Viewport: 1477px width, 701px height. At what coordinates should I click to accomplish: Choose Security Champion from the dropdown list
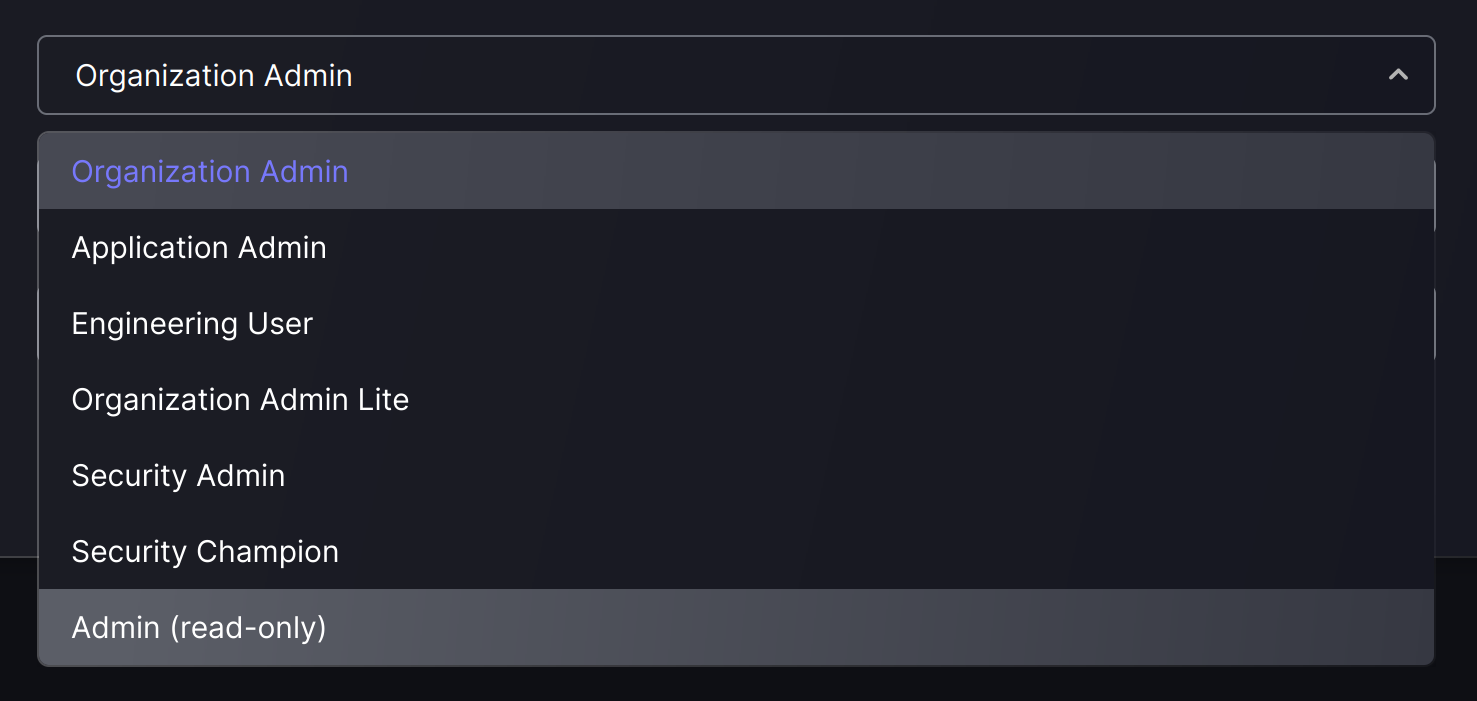736,551
